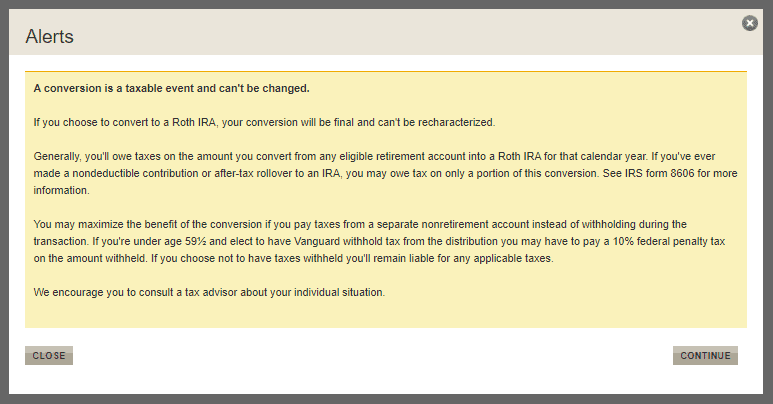Viewport: 773px width, 404px height.
Task: Click the paragraph starting You may maximize
Action: point(380,241)
